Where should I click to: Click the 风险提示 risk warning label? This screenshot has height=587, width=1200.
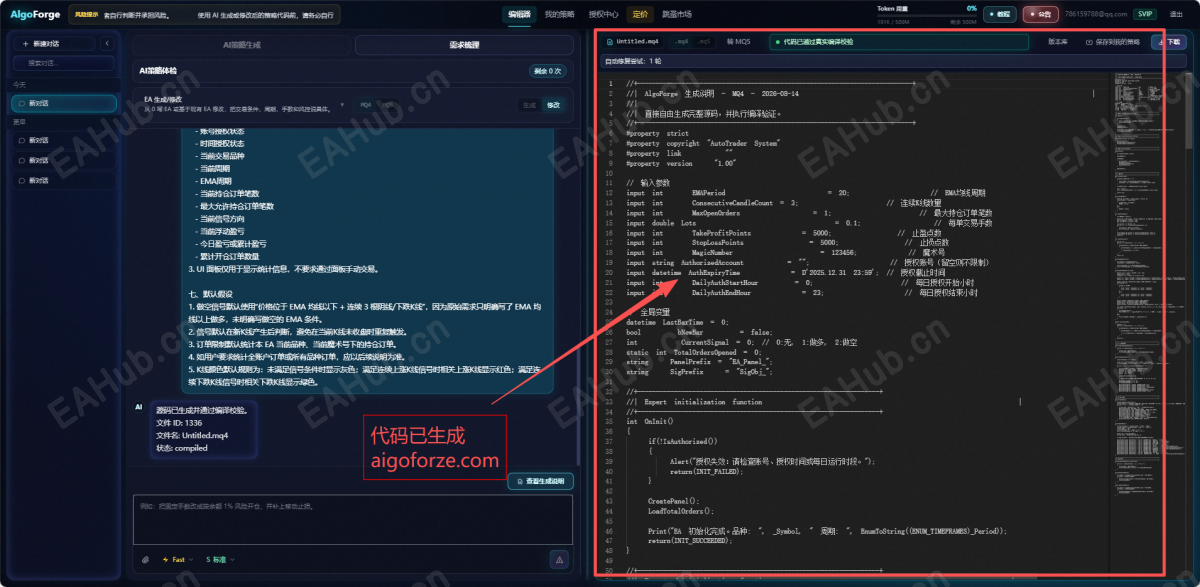tap(87, 15)
